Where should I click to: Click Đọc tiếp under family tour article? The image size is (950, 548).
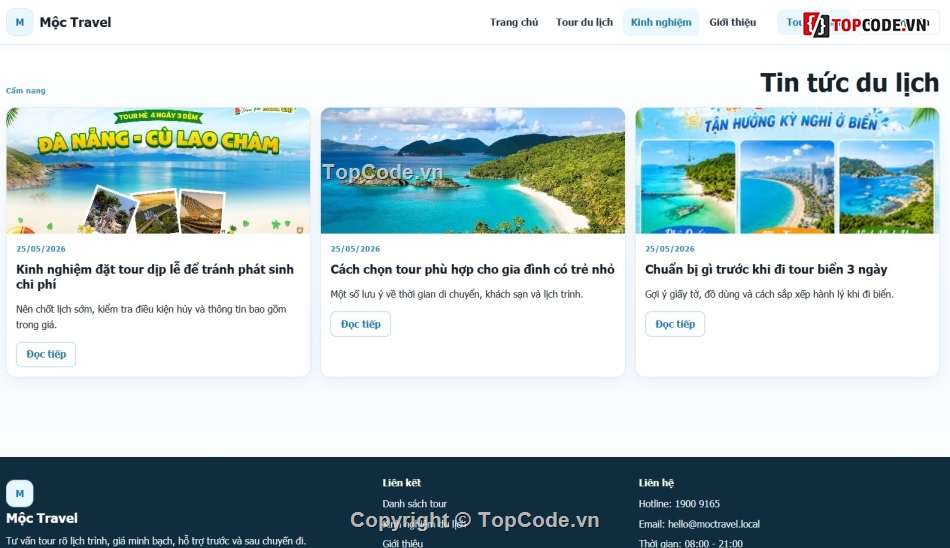click(x=360, y=324)
